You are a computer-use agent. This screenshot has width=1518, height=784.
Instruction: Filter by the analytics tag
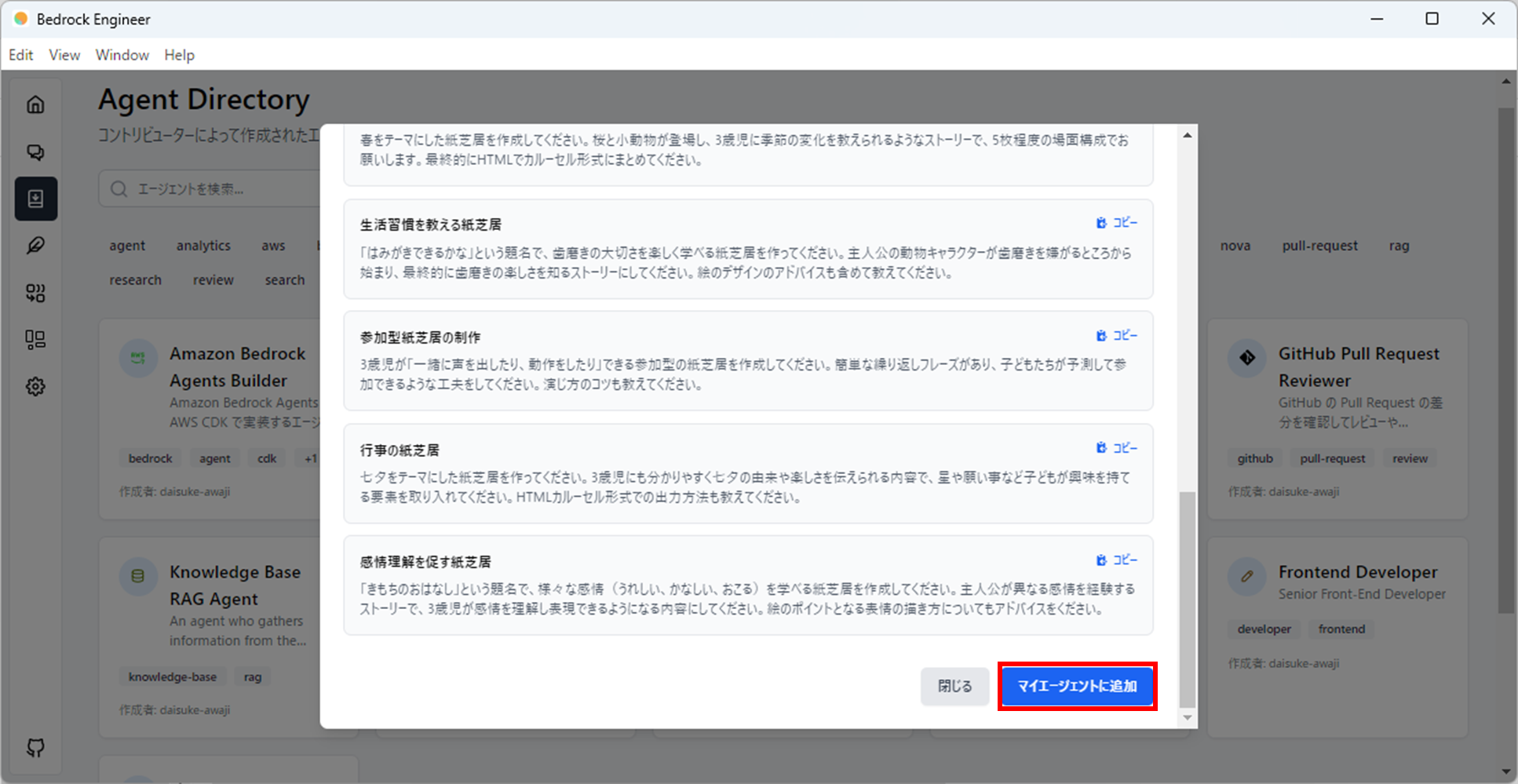point(203,246)
